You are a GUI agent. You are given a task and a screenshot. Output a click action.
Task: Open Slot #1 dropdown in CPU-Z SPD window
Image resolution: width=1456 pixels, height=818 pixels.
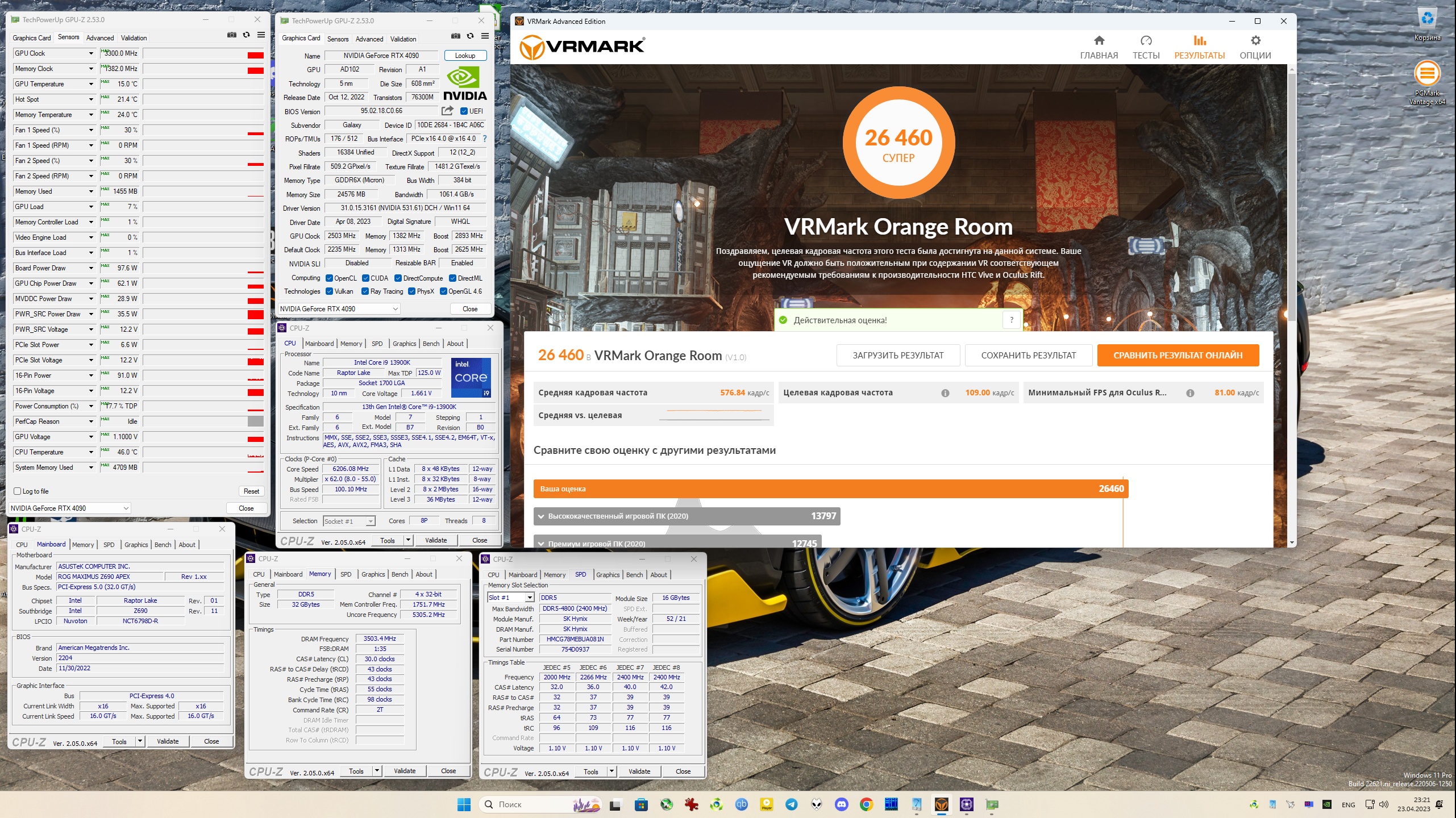(511, 598)
